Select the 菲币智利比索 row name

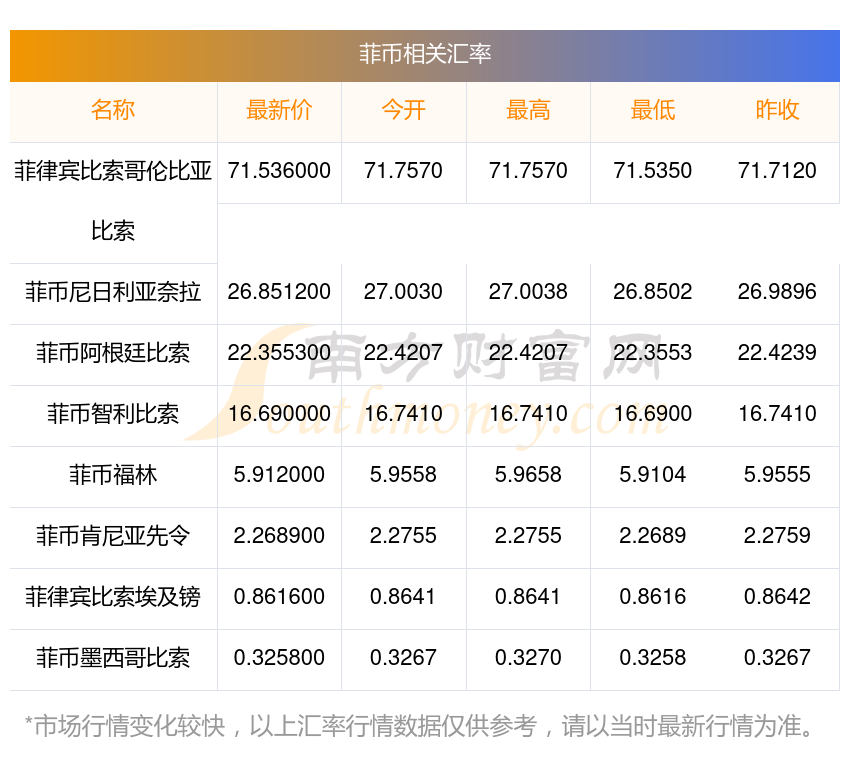pos(113,414)
